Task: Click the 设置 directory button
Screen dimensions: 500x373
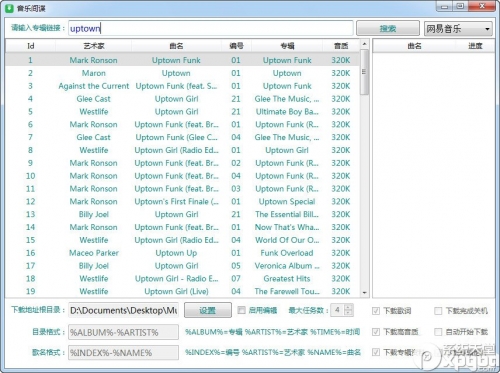Action: pyautogui.click(x=208, y=310)
